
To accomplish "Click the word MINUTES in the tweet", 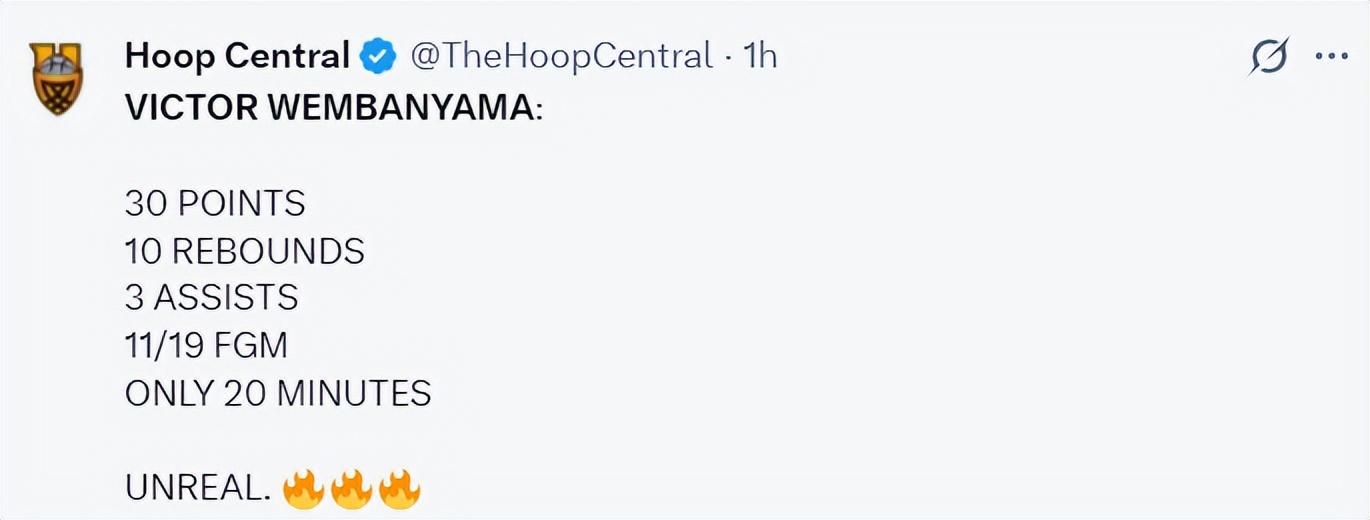I will [354, 393].
